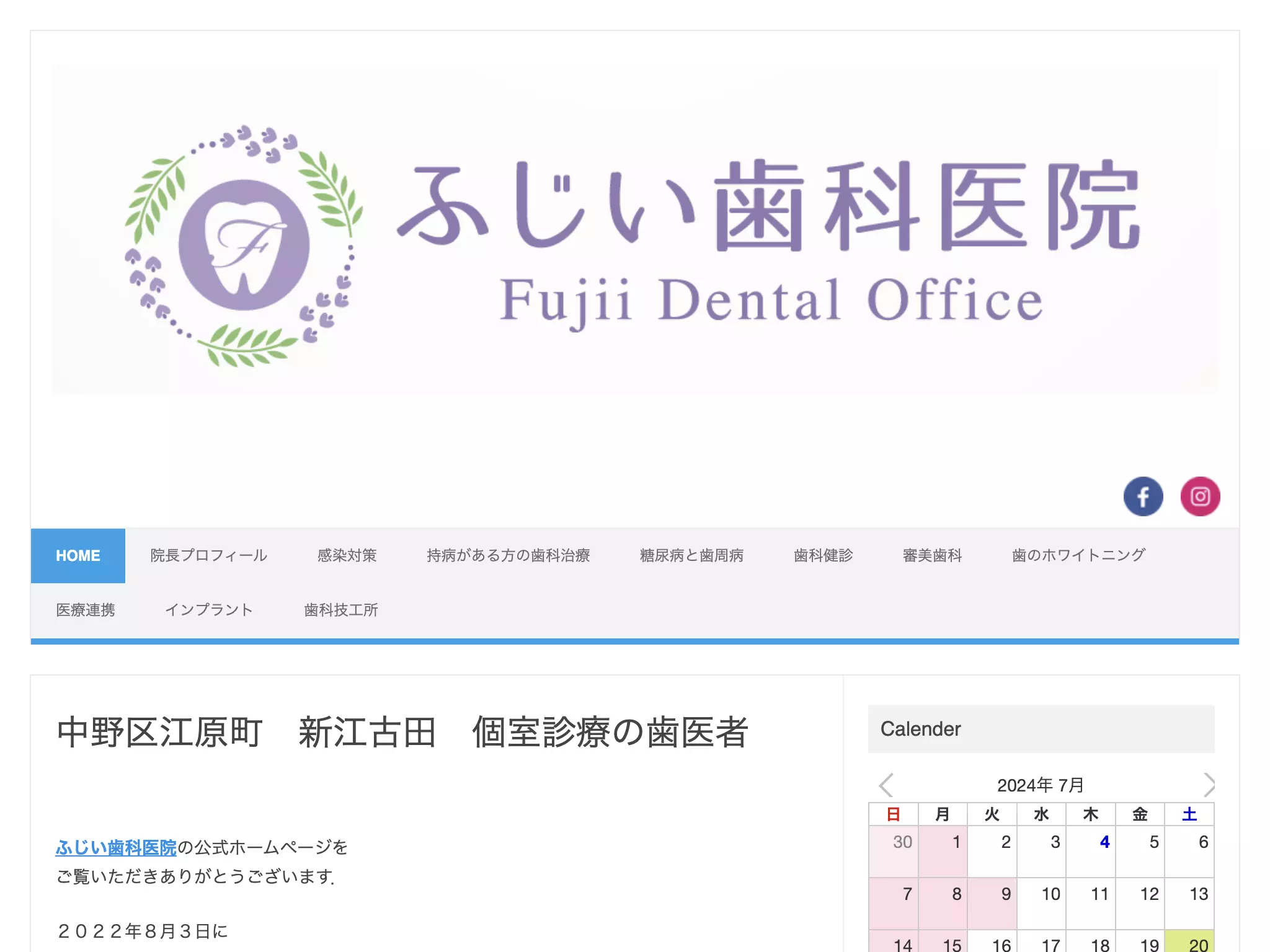Image resolution: width=1270 pixels, height=952 pixels.
Task: Open 歯科技工所 menu item
Action: click(341, 610)
